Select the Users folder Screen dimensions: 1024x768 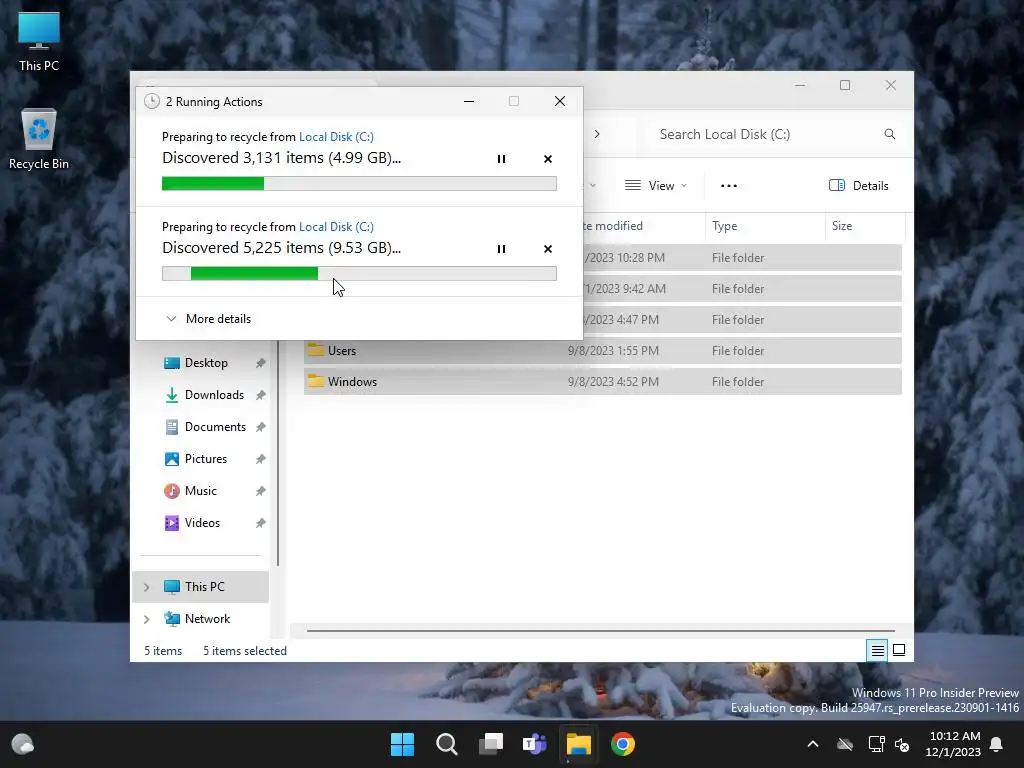(x=602, y=351)
